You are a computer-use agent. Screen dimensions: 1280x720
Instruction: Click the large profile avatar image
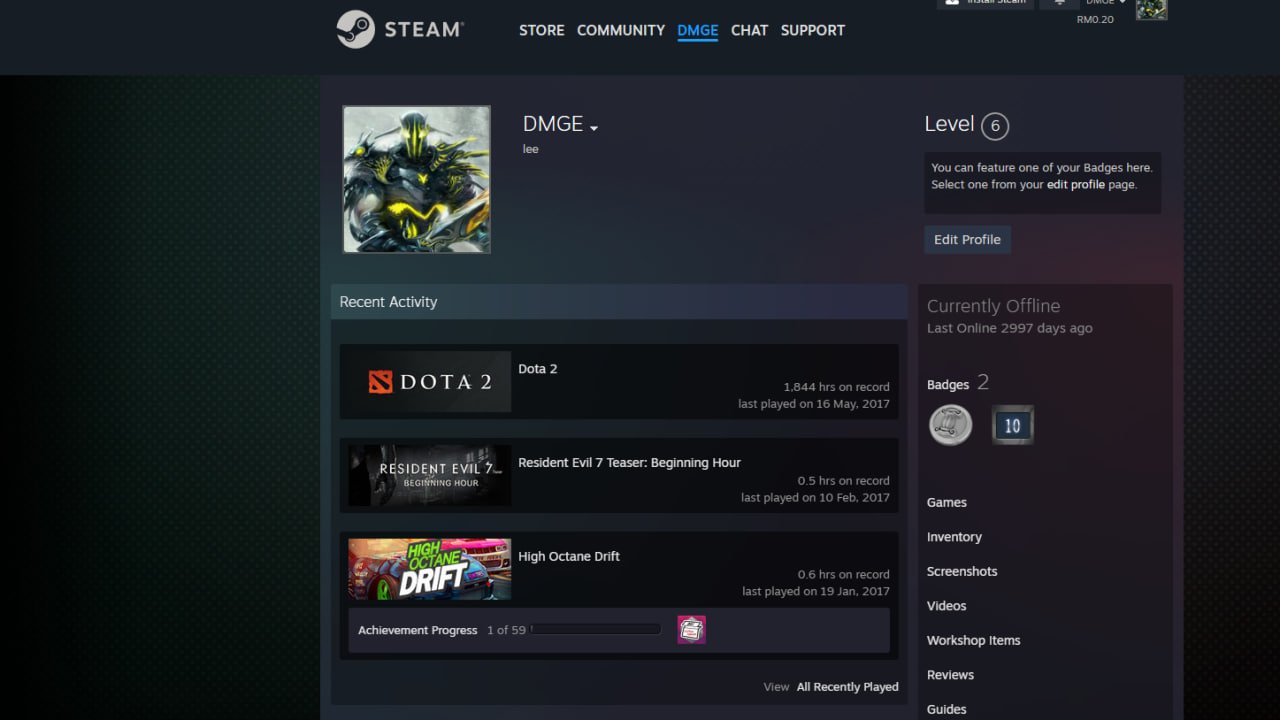pos(416,179)
